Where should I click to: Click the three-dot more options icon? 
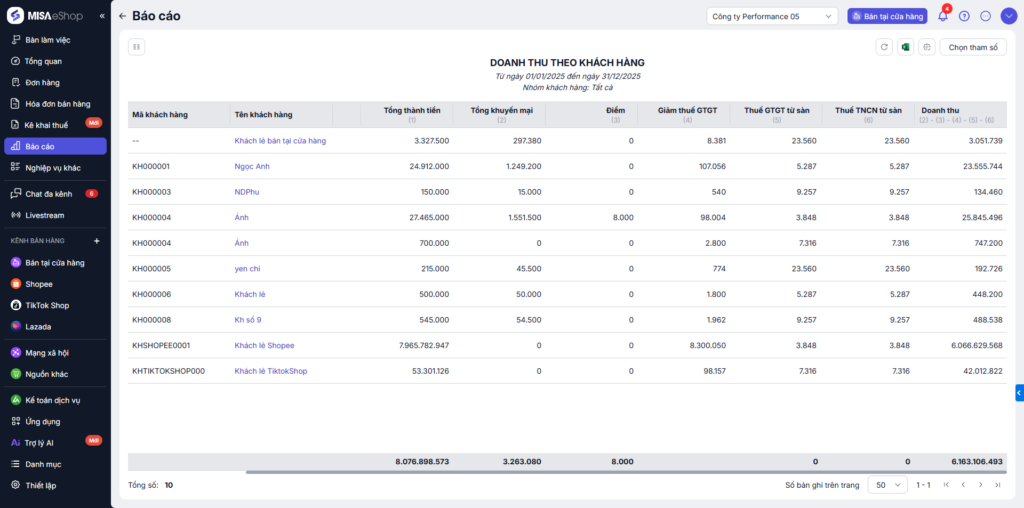[x=985, y=16]
